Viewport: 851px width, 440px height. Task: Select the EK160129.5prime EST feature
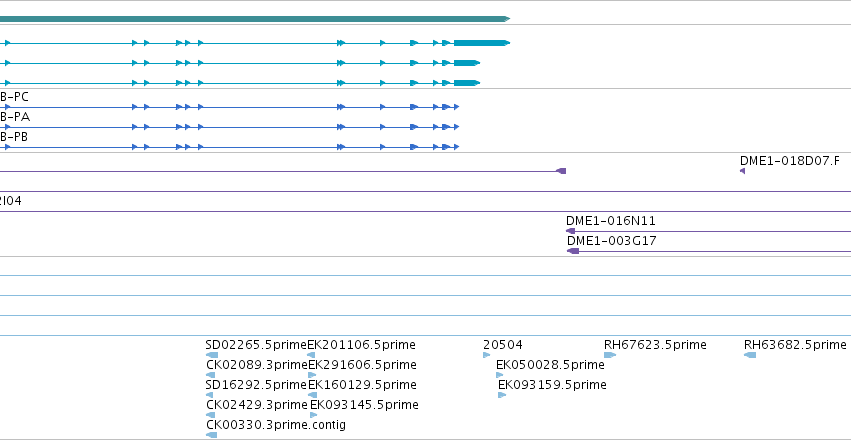point(363,385)
